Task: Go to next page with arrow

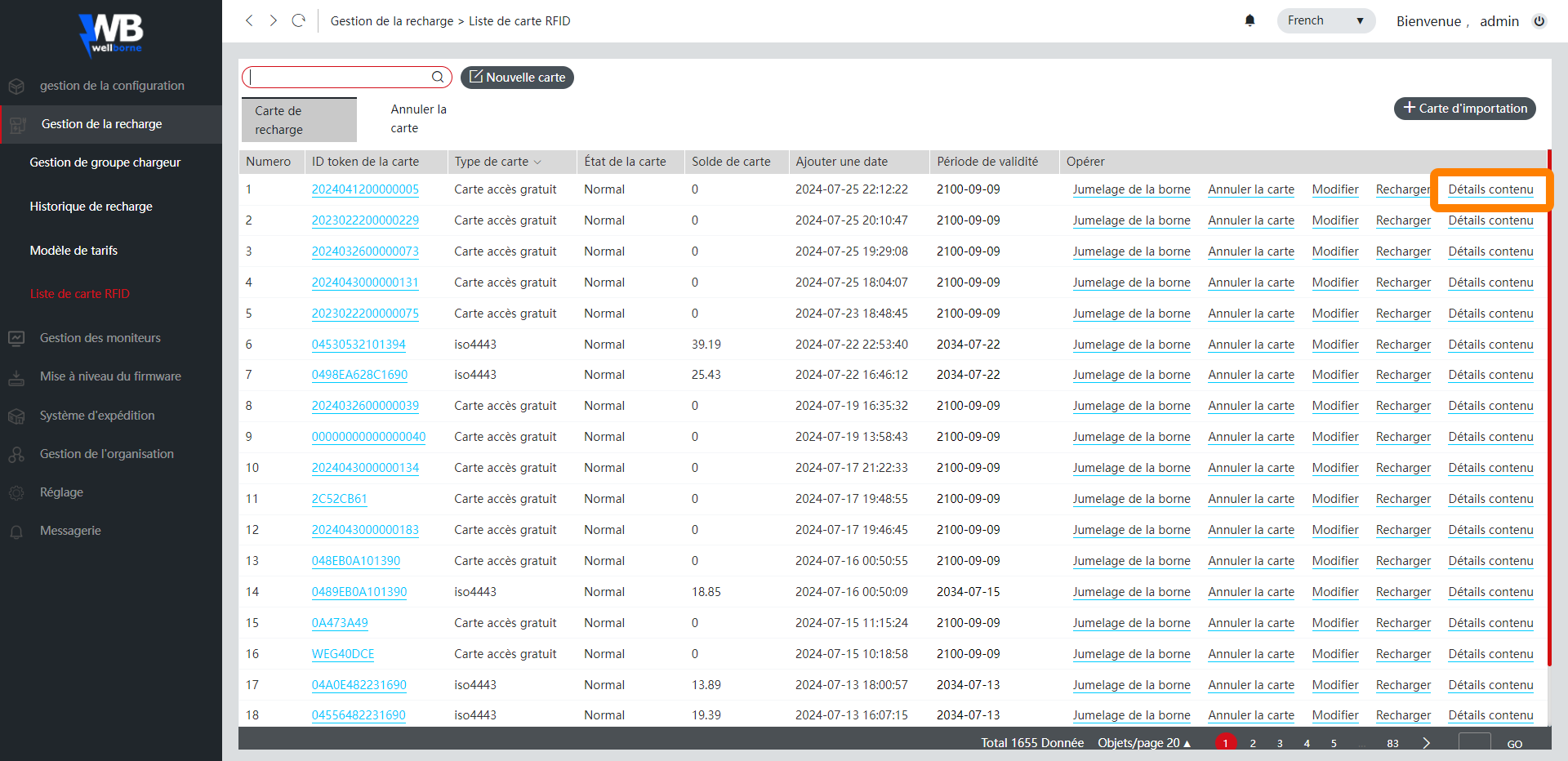Action: 1427,743
